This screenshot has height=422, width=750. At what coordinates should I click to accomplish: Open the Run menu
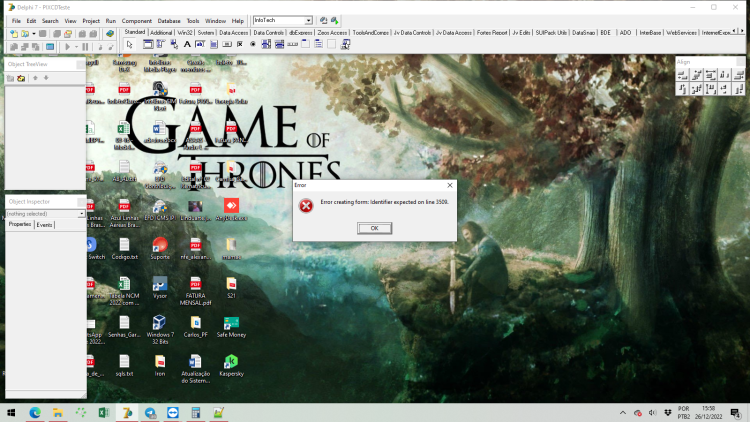click(x=110, y=21)
